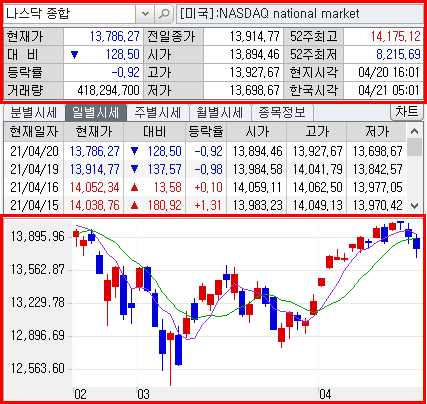Click the daily table scrollbar thumb

click(x=414, y=148)
